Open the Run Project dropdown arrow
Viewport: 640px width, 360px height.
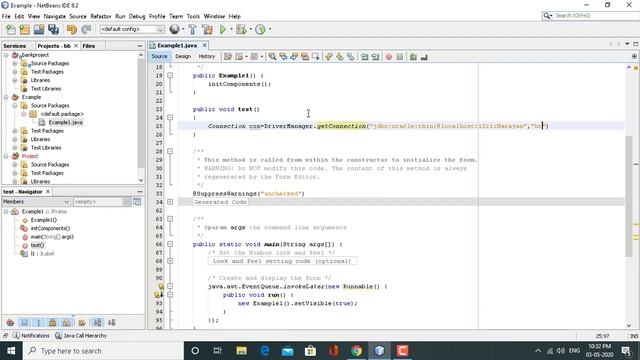point(231,29)
